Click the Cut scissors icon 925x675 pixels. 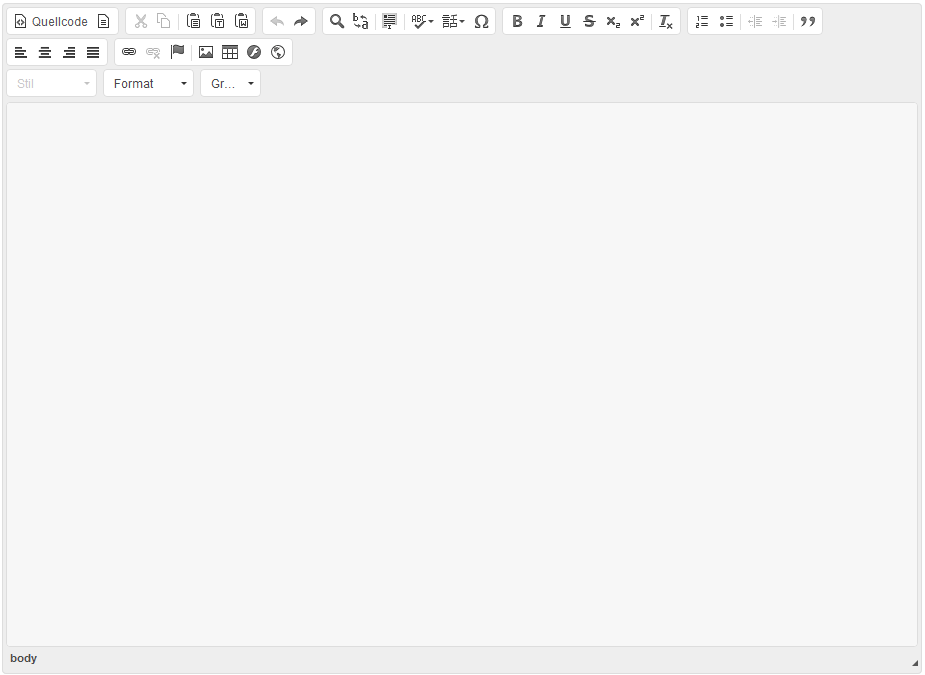coord(140,21)
